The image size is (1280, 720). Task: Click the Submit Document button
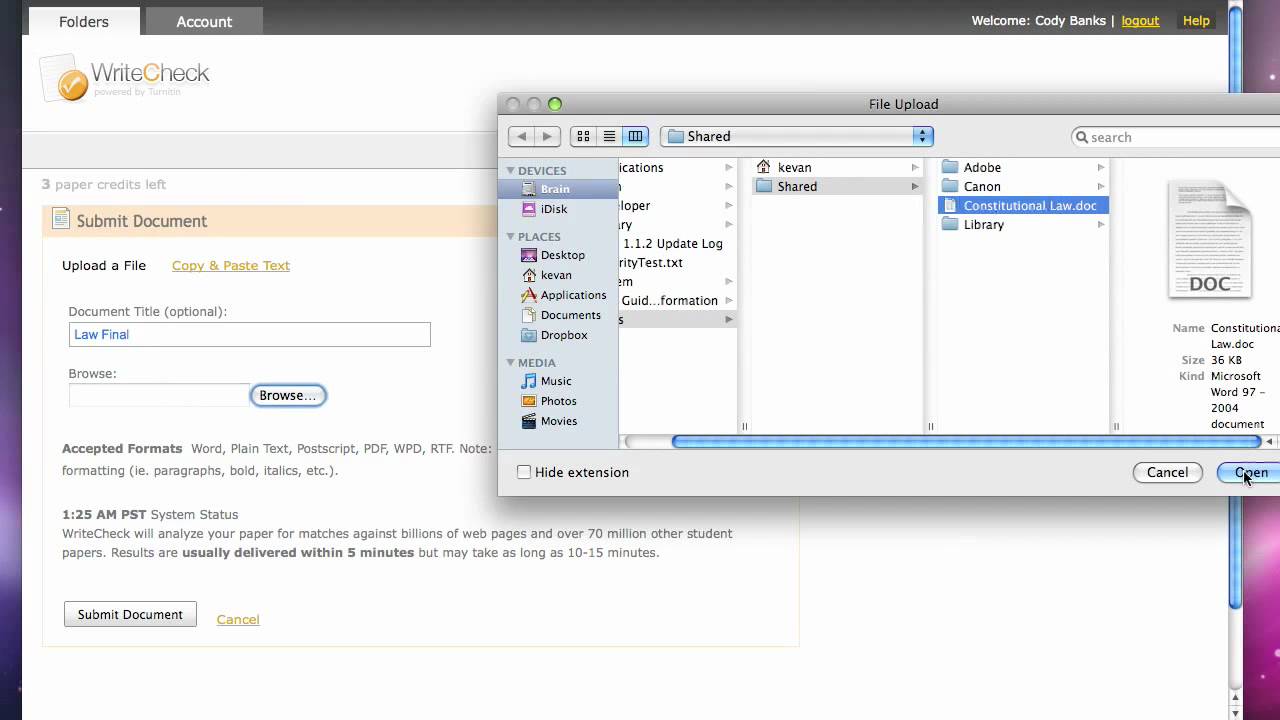[x=130, y=614]
